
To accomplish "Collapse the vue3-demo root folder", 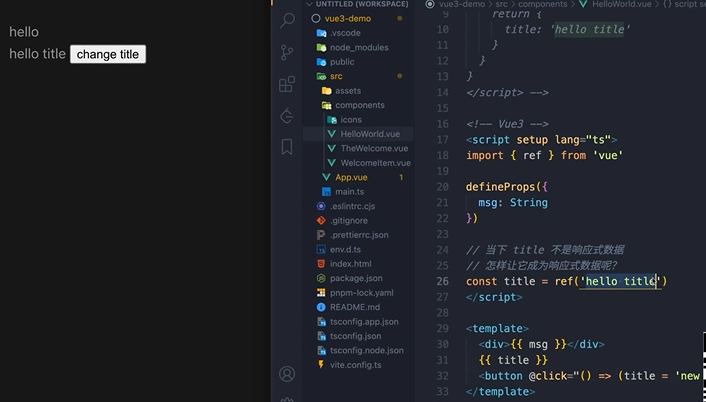I will click(x=348, y=18).
